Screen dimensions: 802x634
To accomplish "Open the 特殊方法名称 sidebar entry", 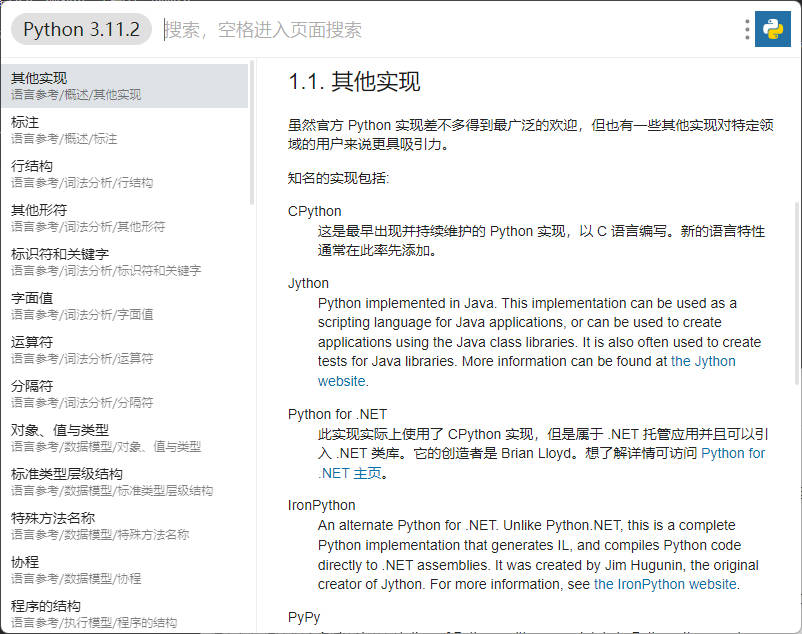I will [x=125, y=526].
